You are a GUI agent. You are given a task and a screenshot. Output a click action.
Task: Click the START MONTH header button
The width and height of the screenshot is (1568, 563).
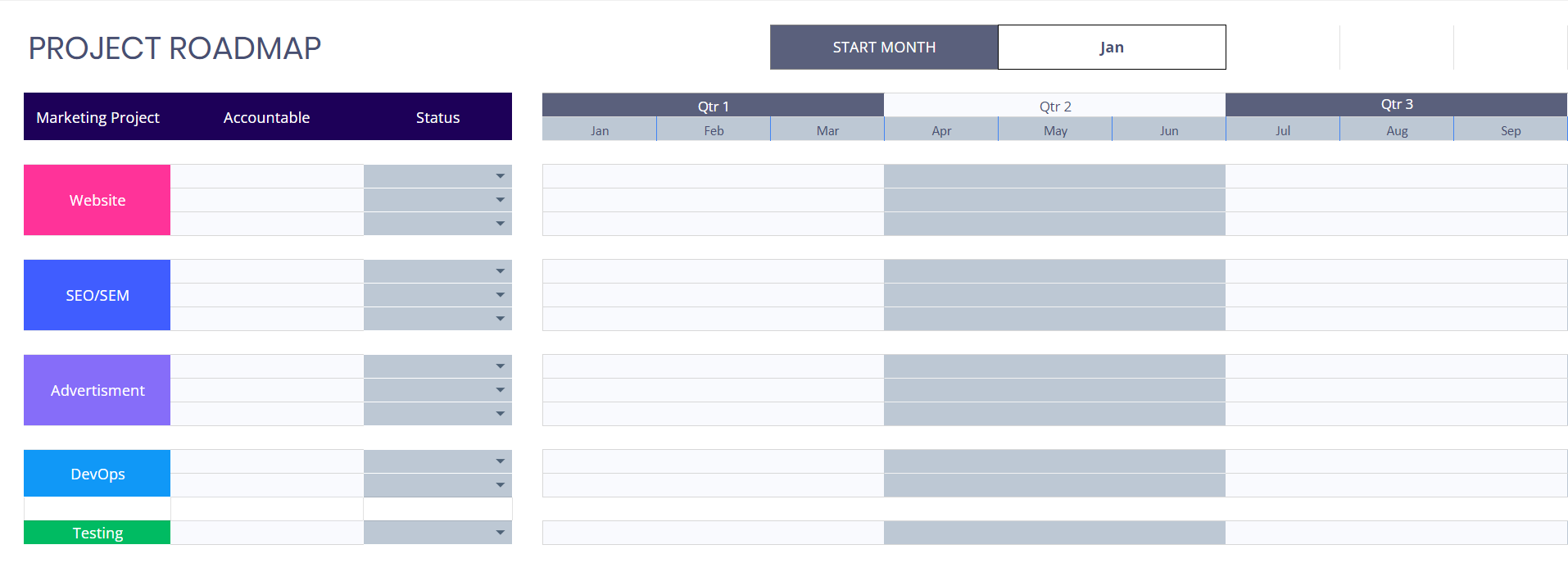(x=883, y=47)
